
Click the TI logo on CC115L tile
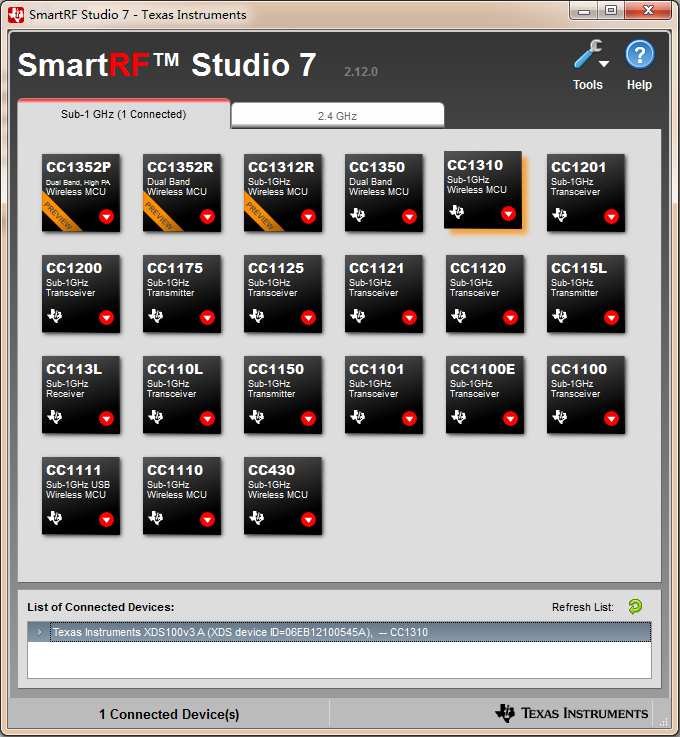pos(560,316)
